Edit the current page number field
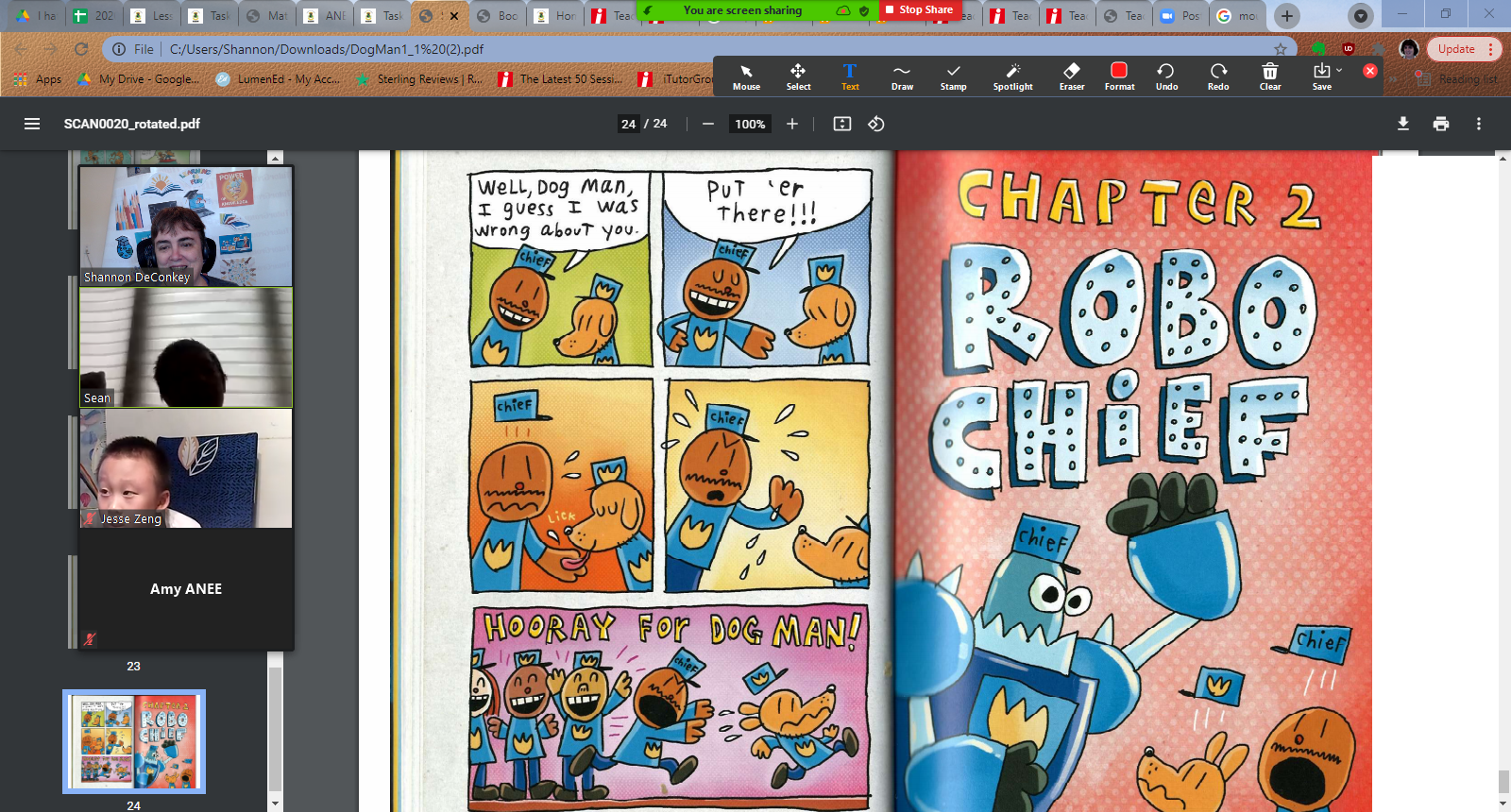The height and width of the screenshot is (812, 1511). pyautogui.click(x=629, y=124)
